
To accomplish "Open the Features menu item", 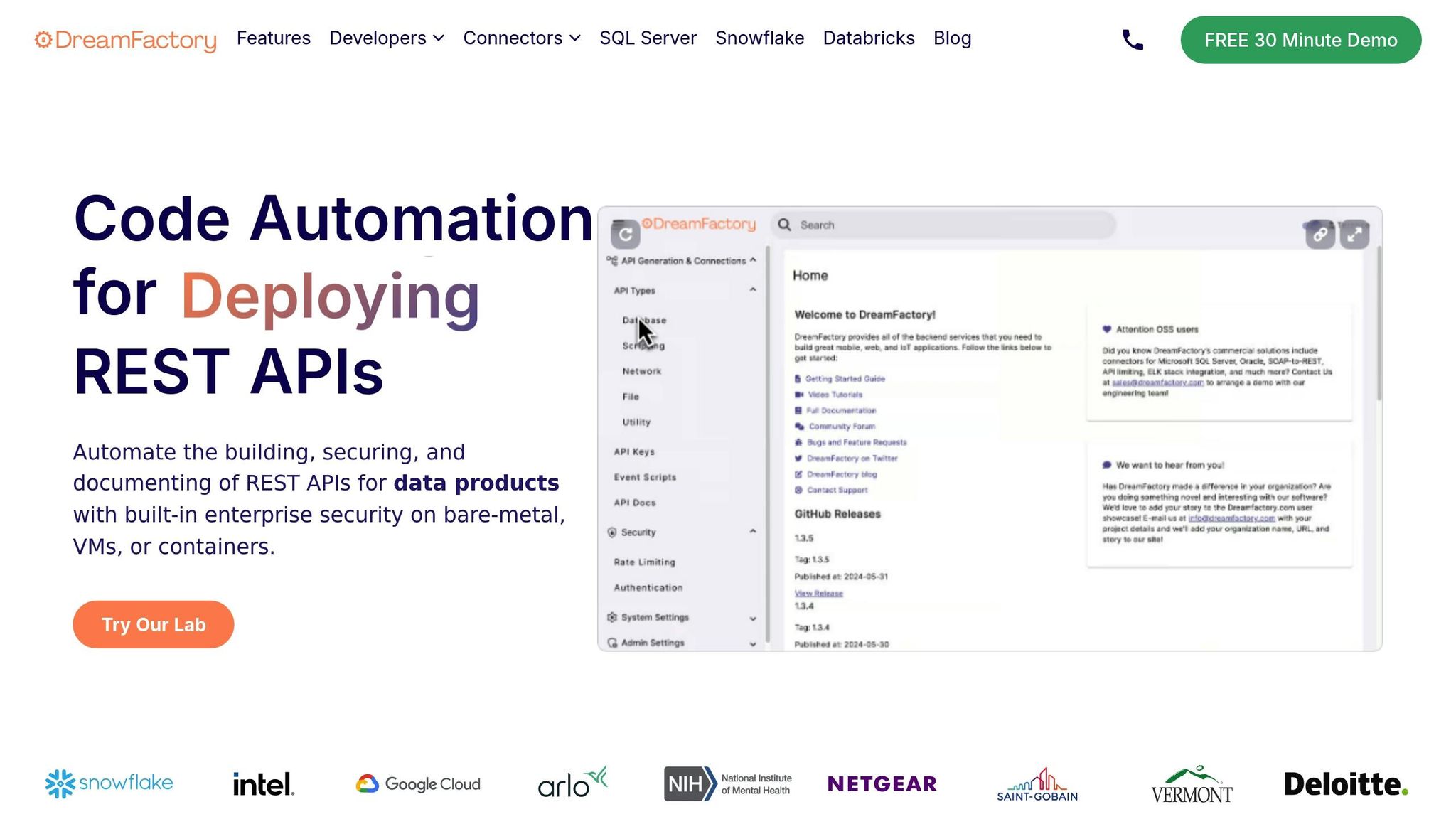I will pyautogui.click(x=273, y=38).
